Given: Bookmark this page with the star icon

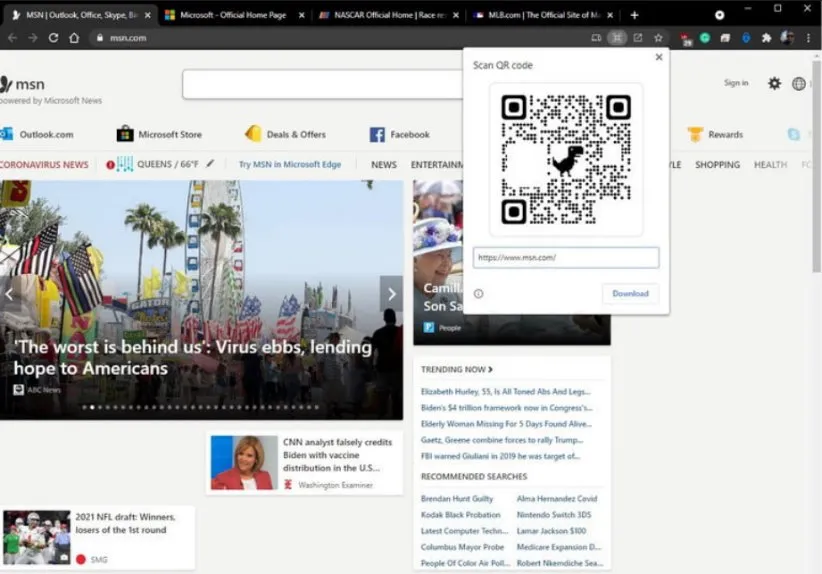Looking at the screenshot, I should (658, 38).
